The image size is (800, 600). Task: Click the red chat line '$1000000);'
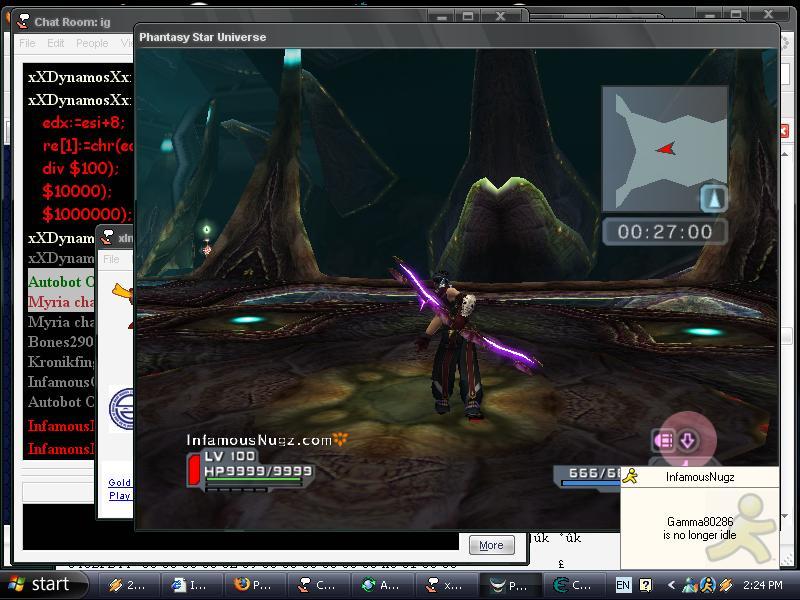87,214
